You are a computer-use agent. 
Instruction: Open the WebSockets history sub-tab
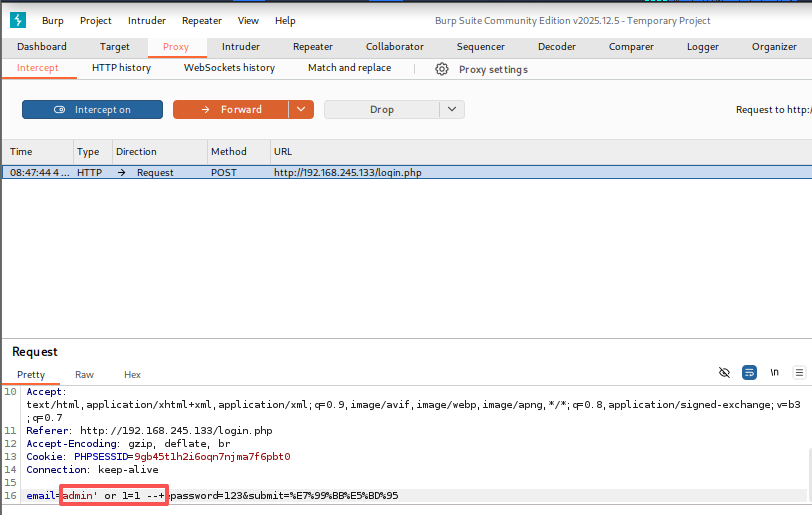[229, 68]
